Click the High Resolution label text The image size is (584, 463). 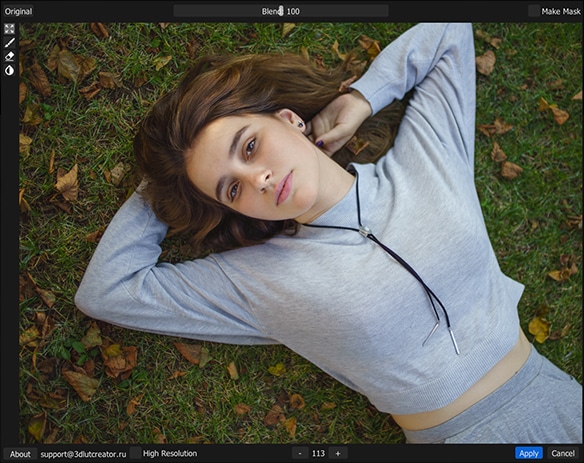click(170, 453)
